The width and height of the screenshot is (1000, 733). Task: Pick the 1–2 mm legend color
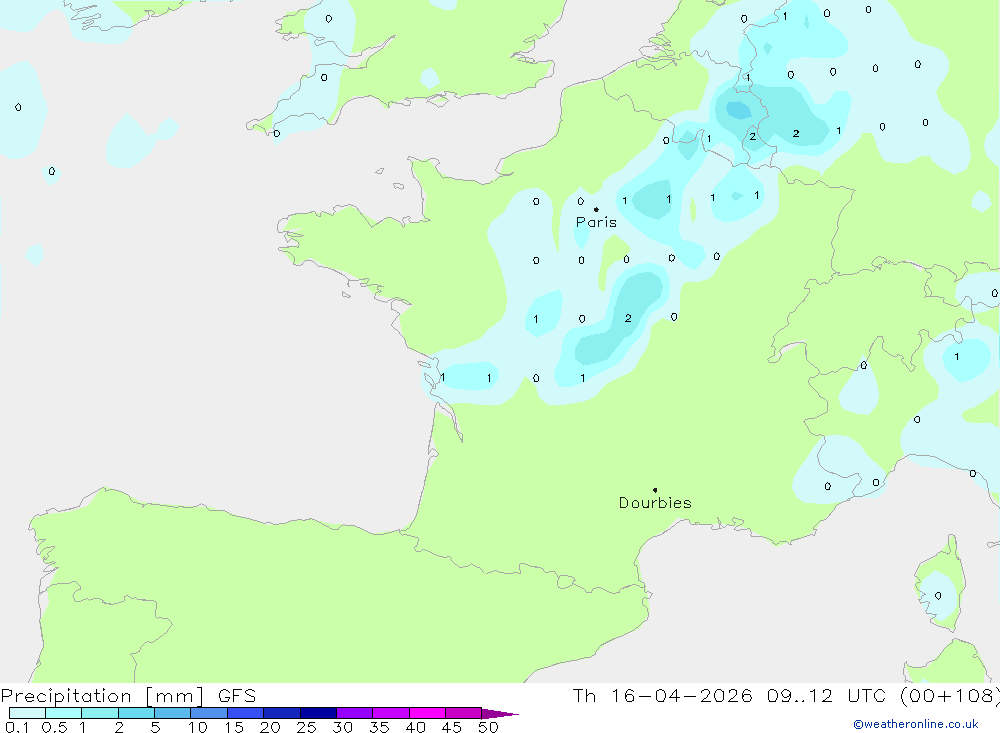(x=100, y=713)
